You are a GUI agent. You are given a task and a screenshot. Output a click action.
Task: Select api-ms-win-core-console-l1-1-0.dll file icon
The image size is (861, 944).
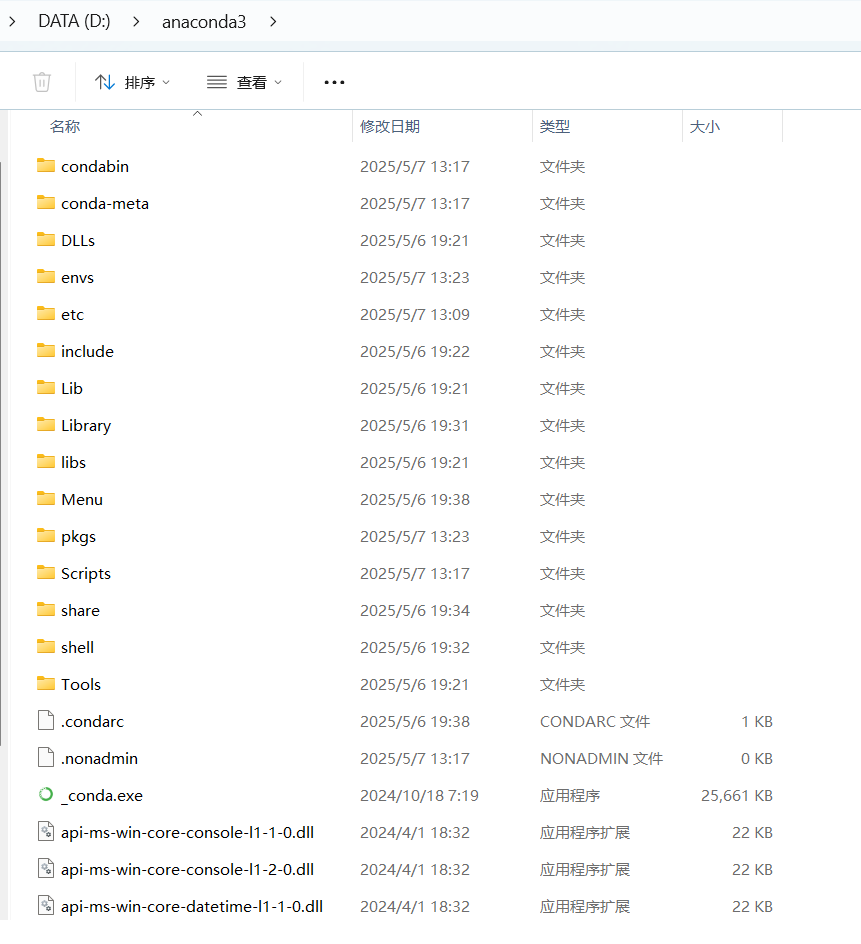pos(46,831)
